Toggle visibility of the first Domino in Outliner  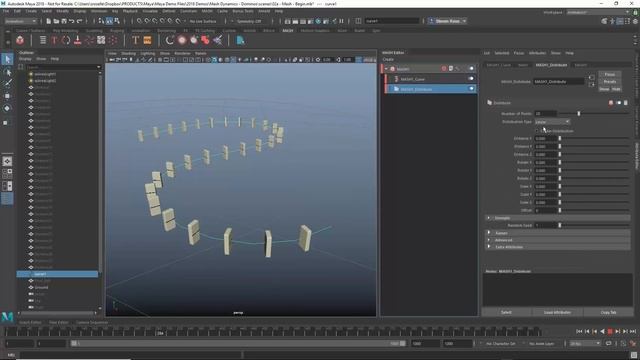tap(31, 87)
